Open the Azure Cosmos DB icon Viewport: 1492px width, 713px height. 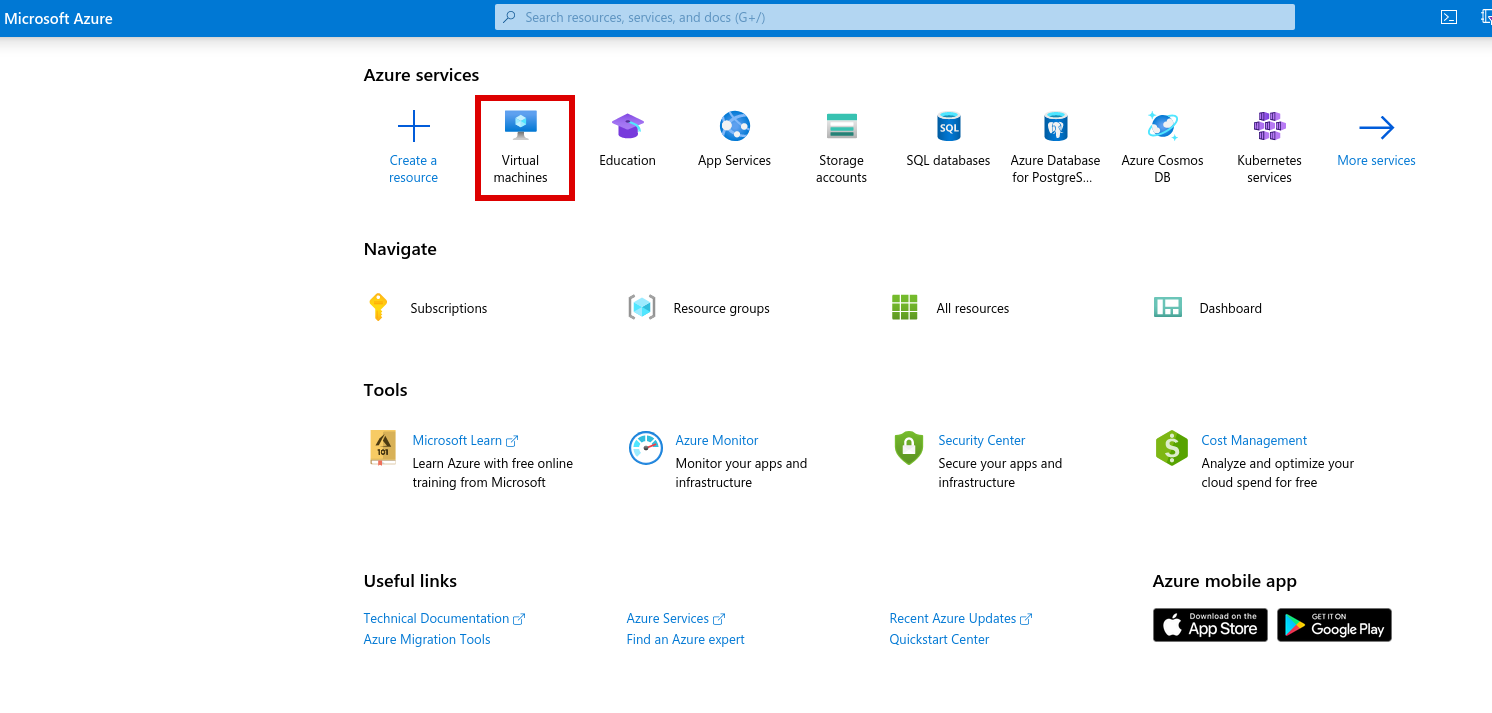[x=1162, y=126]
